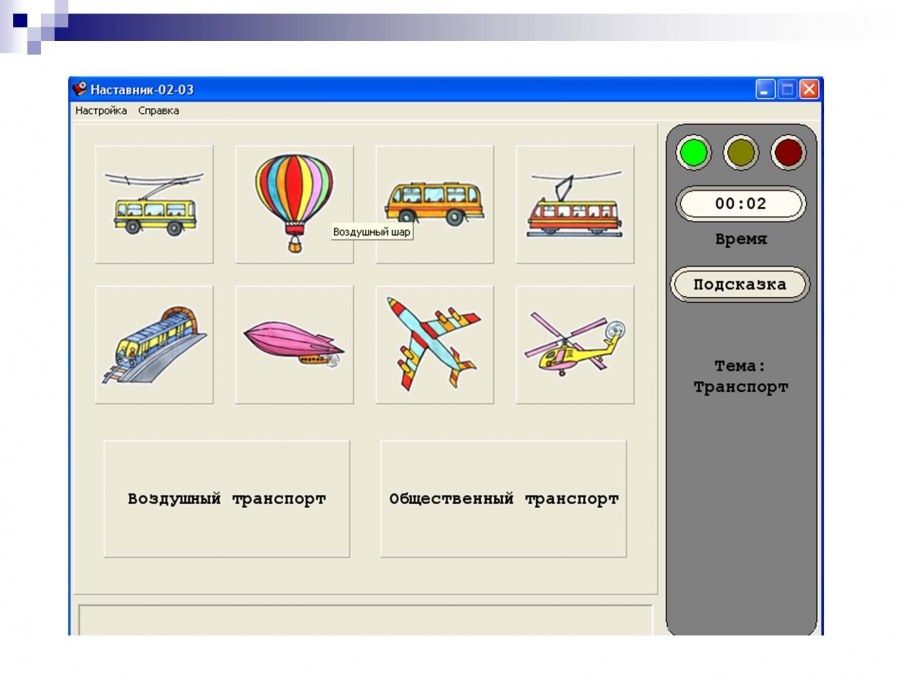Choose the orange bus picture
The height and width of the screenshot is (683, 910).
click(x=435, y=204)
